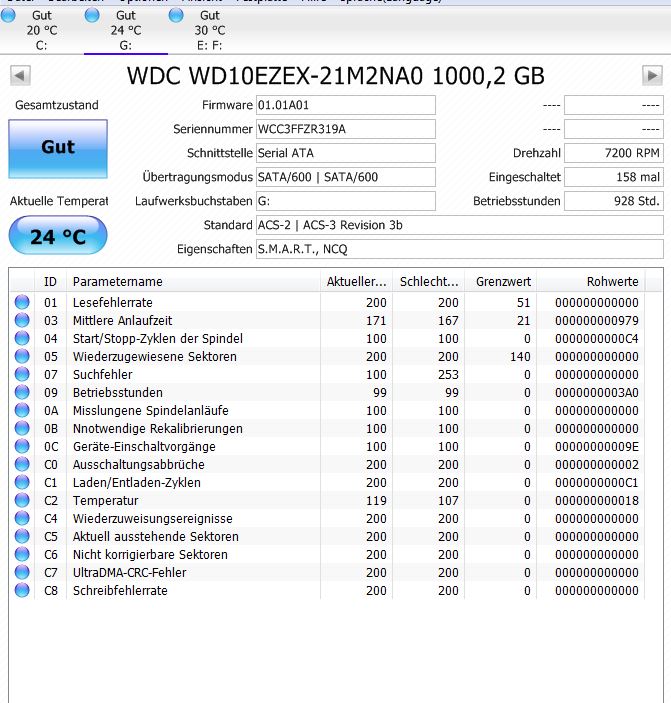Click status orb of Schreibfehlerrate row
Viewport: 671px width, 703px height.
coord(22,590)
